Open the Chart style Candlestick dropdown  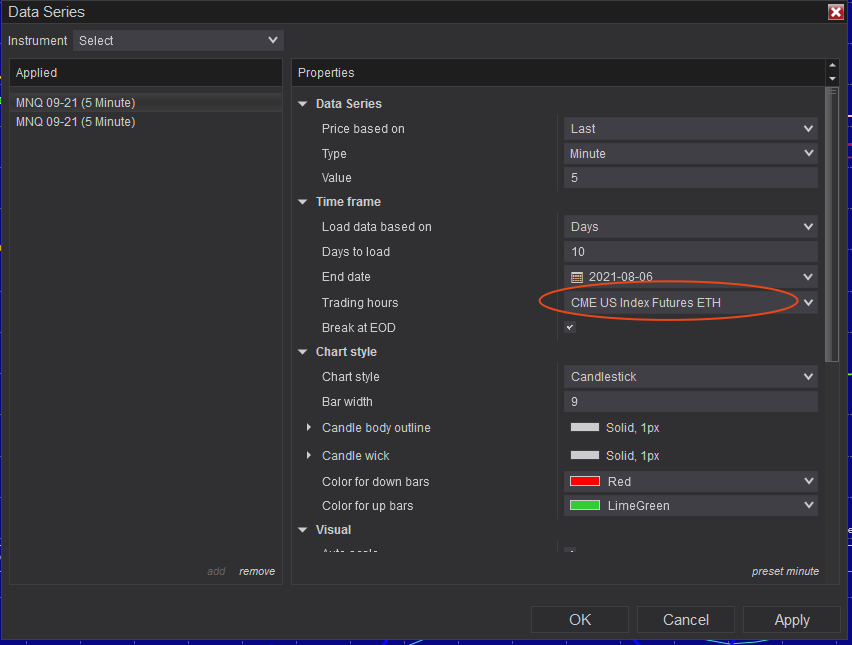[691, 377]
